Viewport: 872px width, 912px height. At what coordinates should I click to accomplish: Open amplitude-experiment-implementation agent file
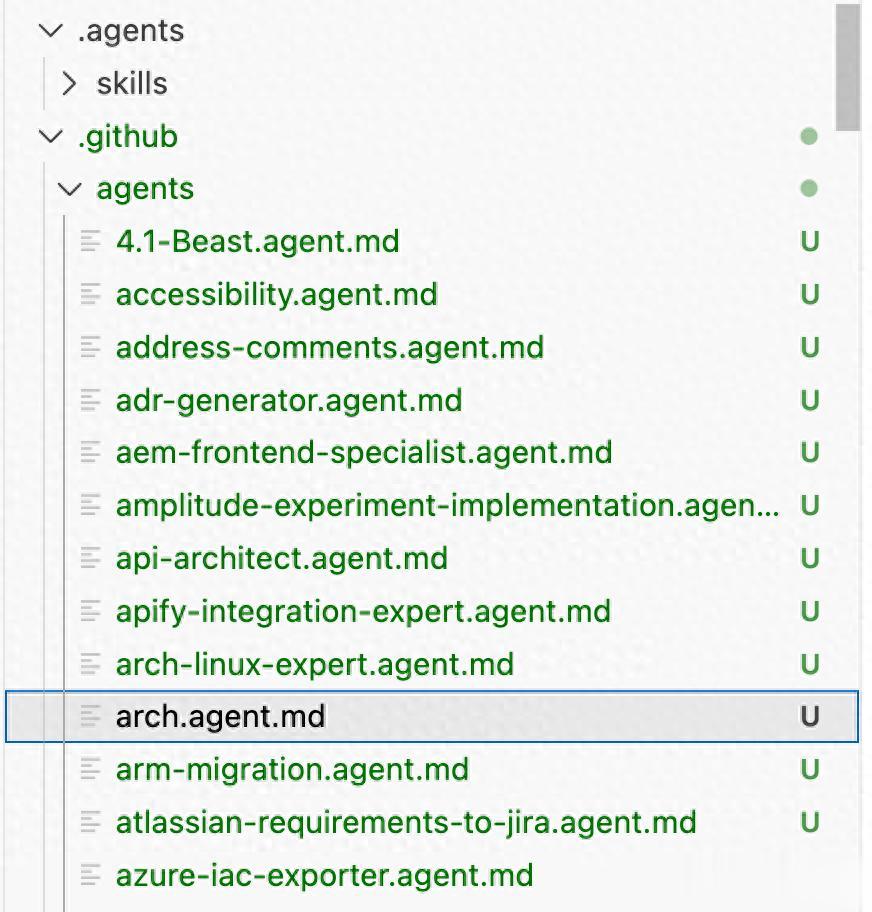[x=447, y=505]
